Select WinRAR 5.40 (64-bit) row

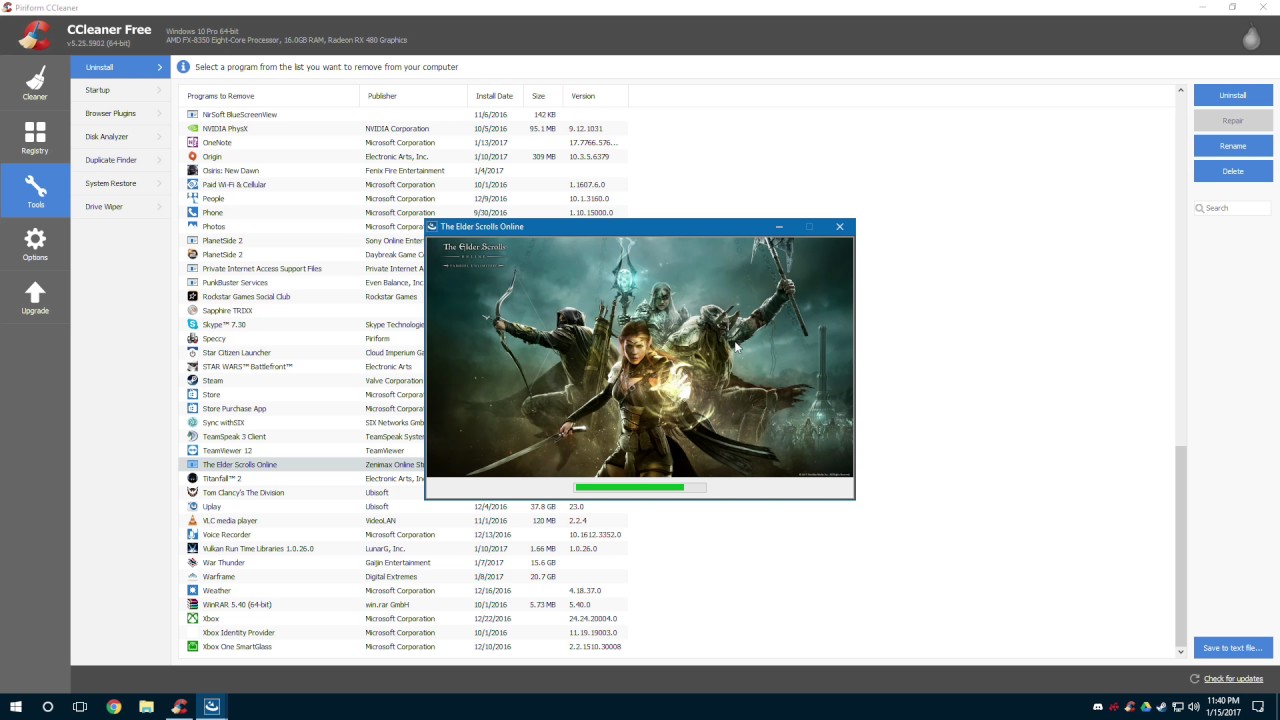coord(403,604)
